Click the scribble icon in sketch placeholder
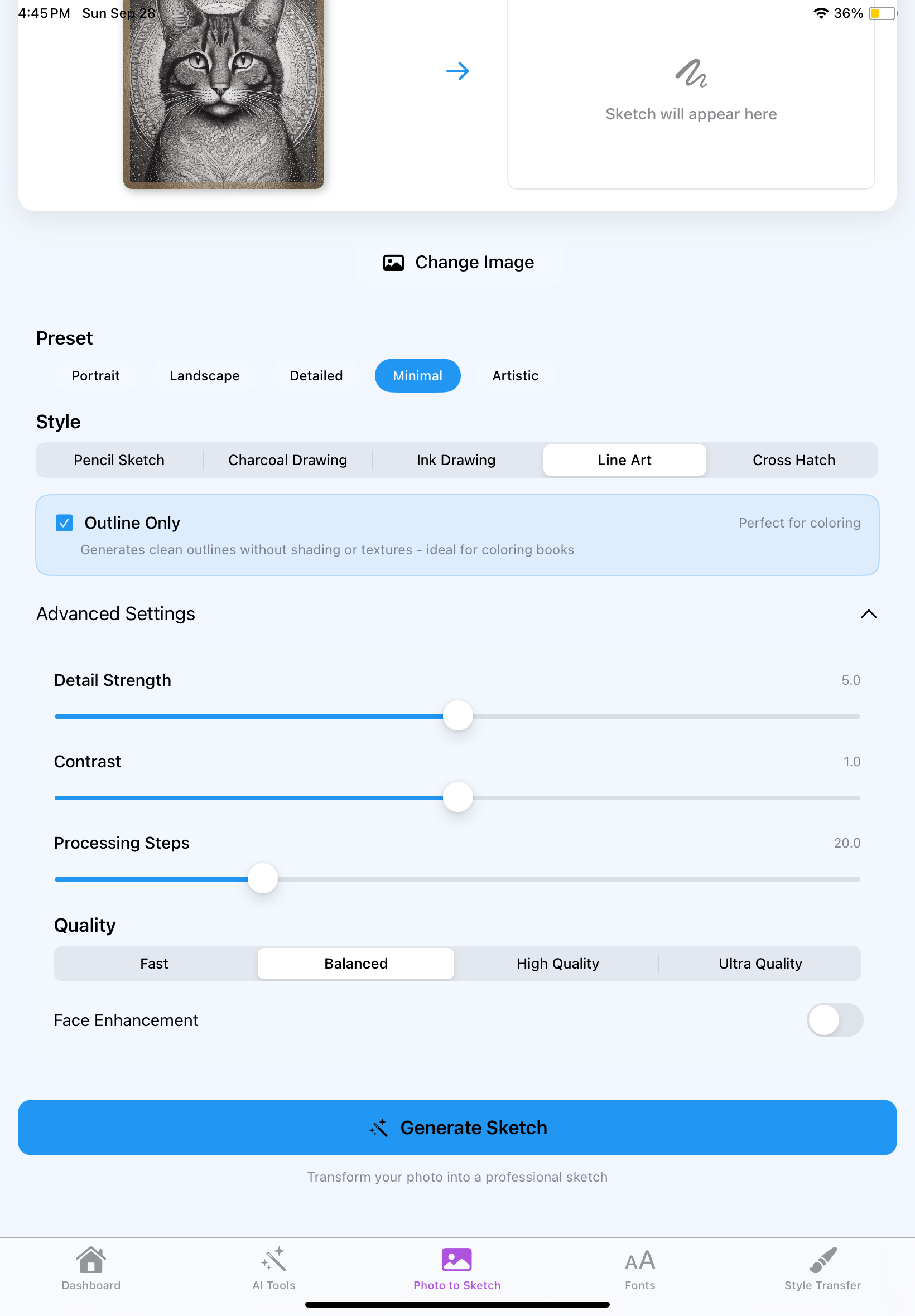915x1316 pixels. point(691,74)
